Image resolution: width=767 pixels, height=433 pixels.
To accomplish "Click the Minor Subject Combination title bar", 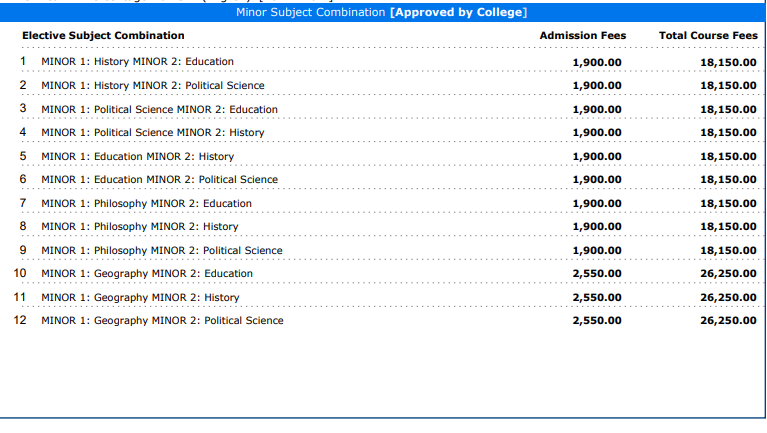I will [381, 13].
